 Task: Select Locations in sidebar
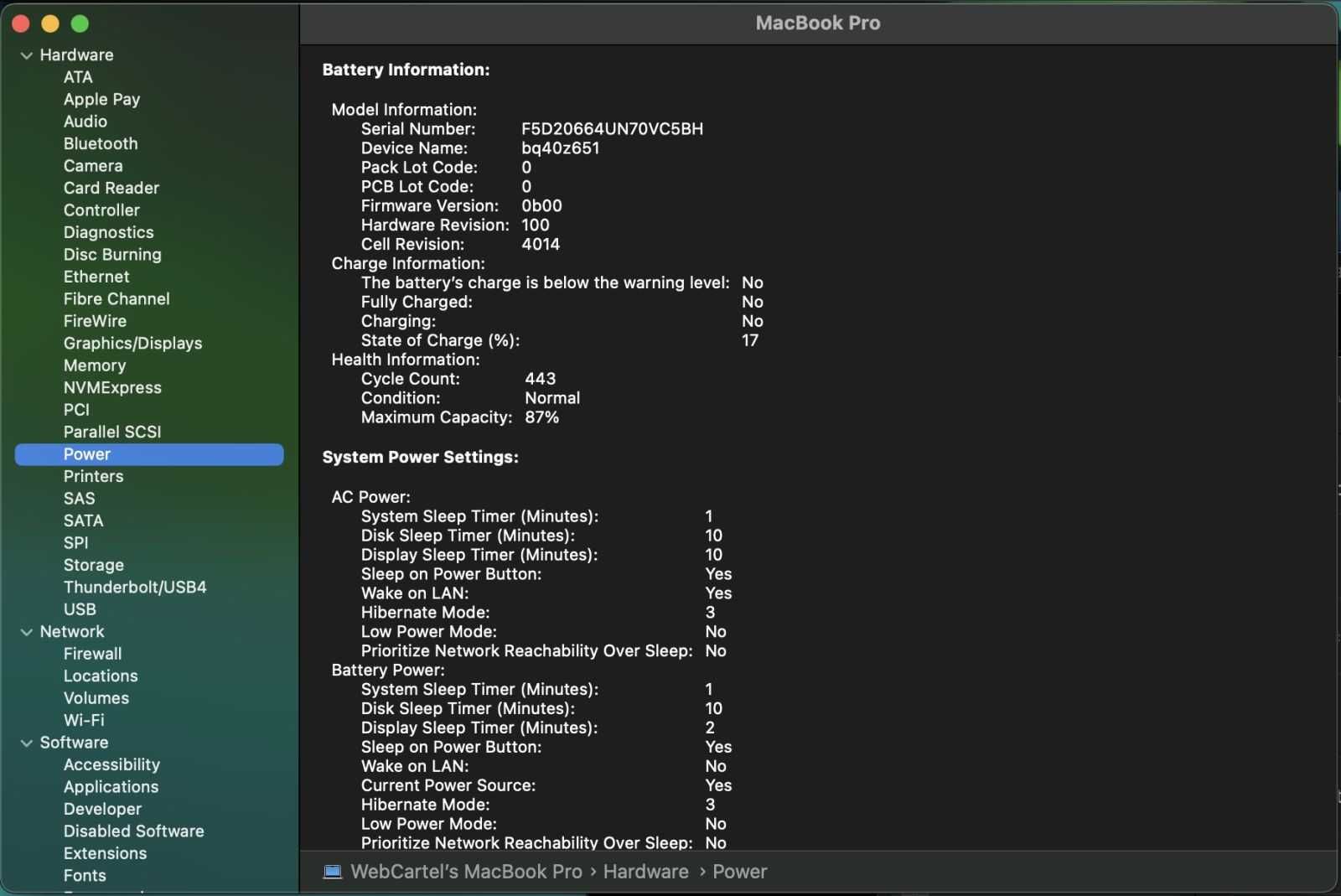tap(101, 676)
